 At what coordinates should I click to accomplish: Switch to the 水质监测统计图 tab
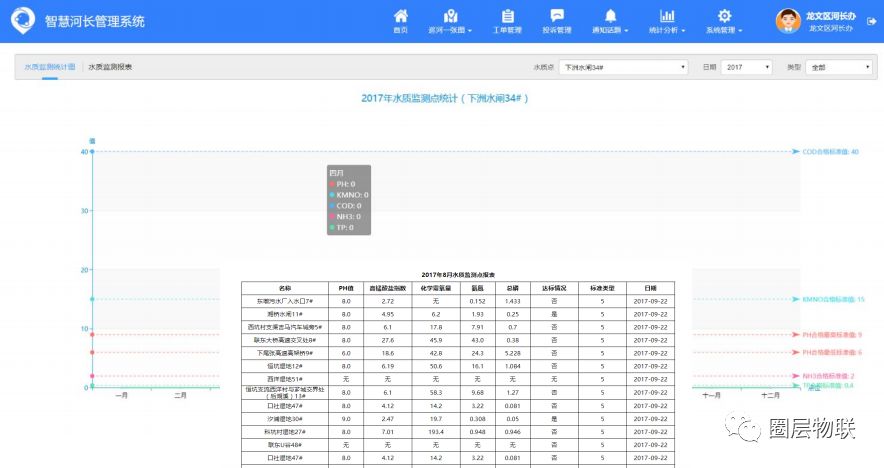pos(50,67)
